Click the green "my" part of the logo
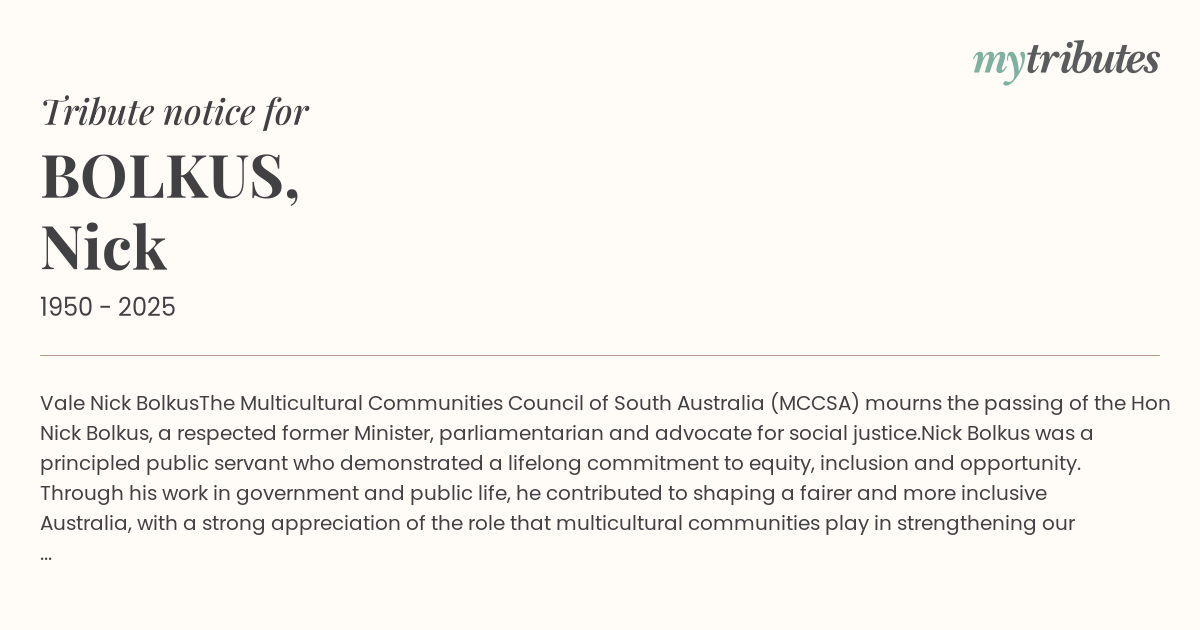The width and height of the screenshot is (1200, 630). (998, 62)
